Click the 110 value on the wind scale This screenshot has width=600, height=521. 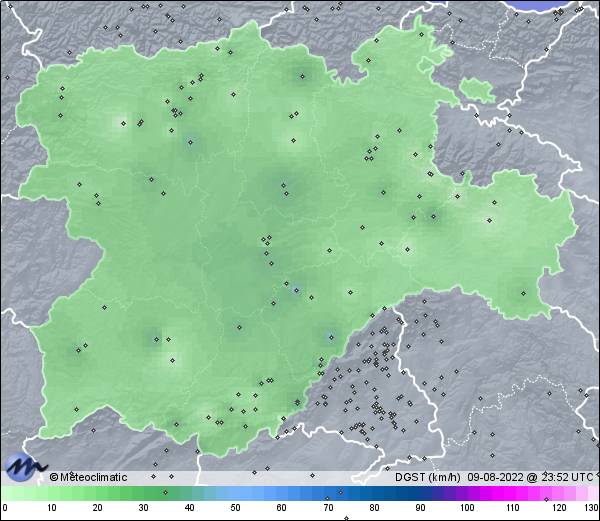(513, 508)
